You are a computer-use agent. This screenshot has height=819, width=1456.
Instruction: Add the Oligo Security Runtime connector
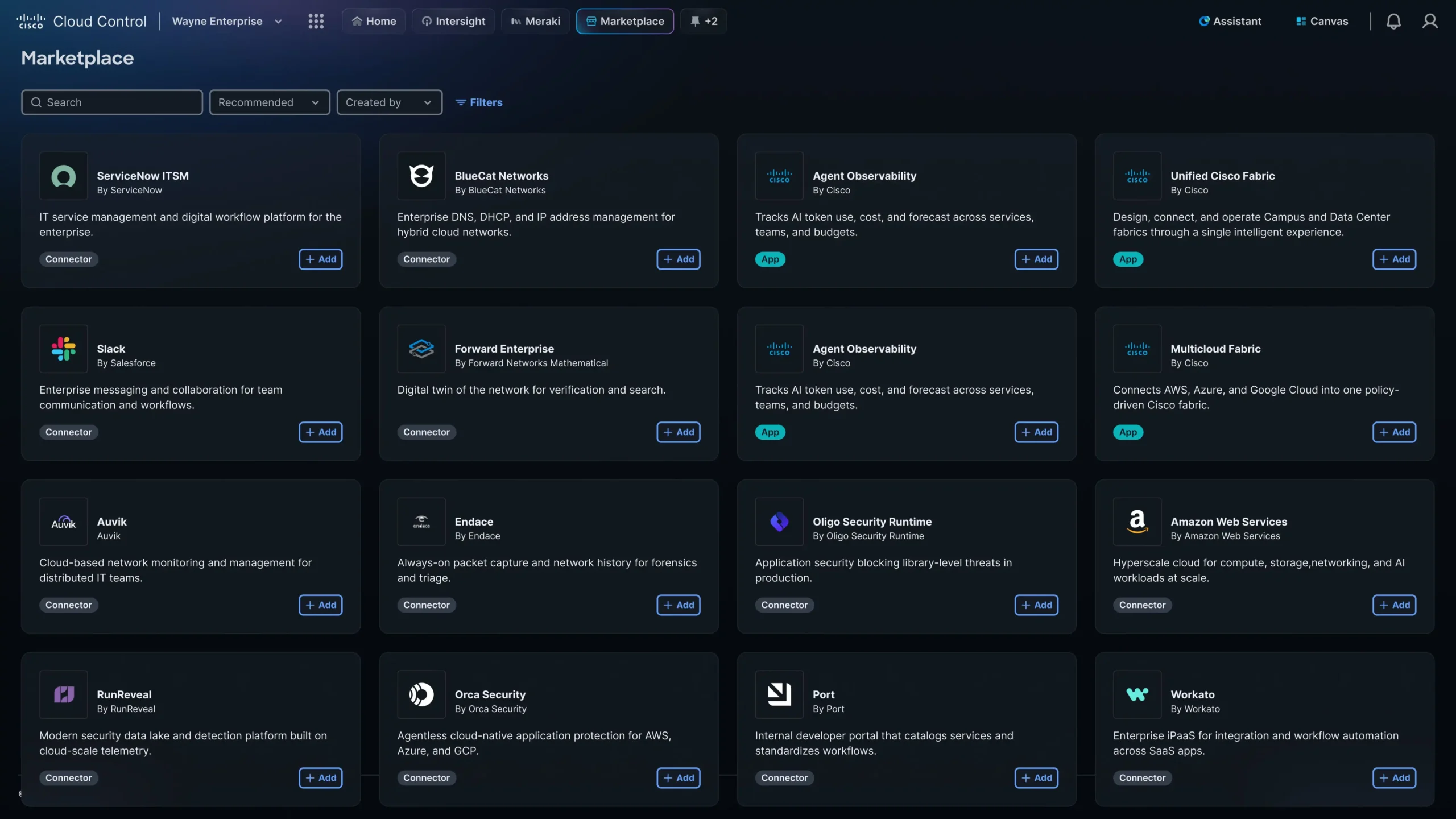click(1036, 605)
